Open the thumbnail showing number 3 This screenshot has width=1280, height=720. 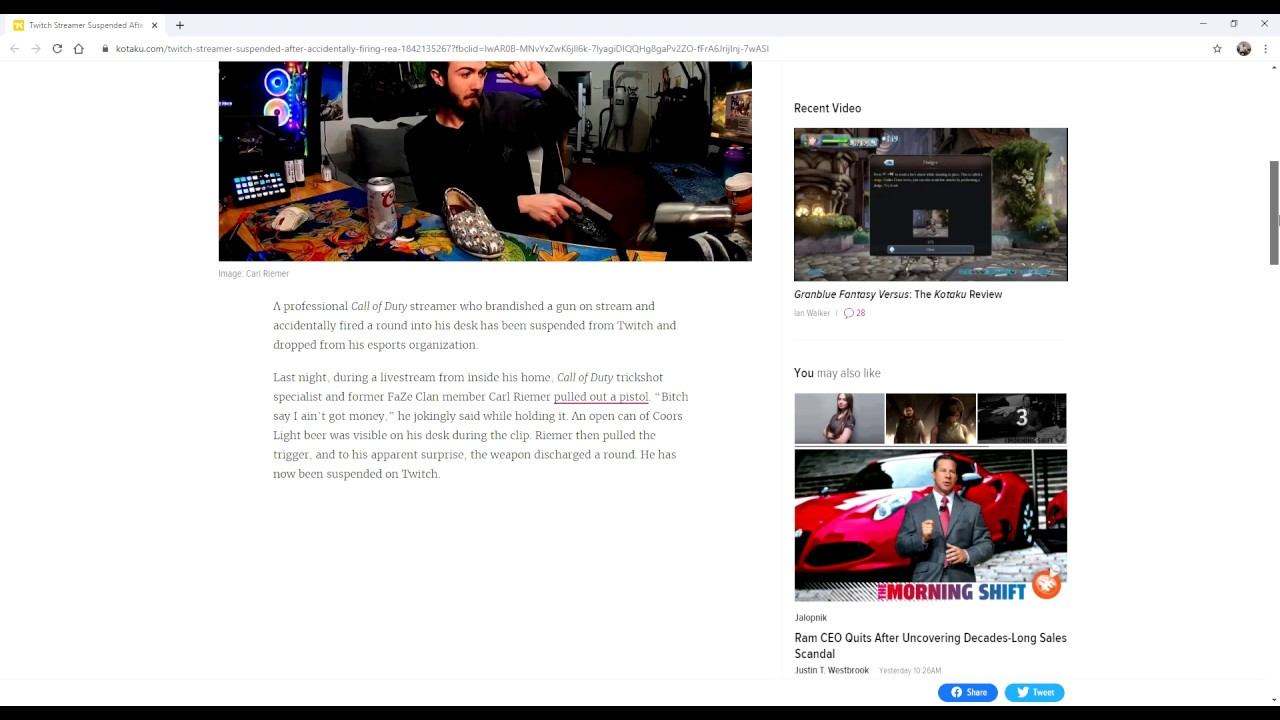[x=1021, y=418]
